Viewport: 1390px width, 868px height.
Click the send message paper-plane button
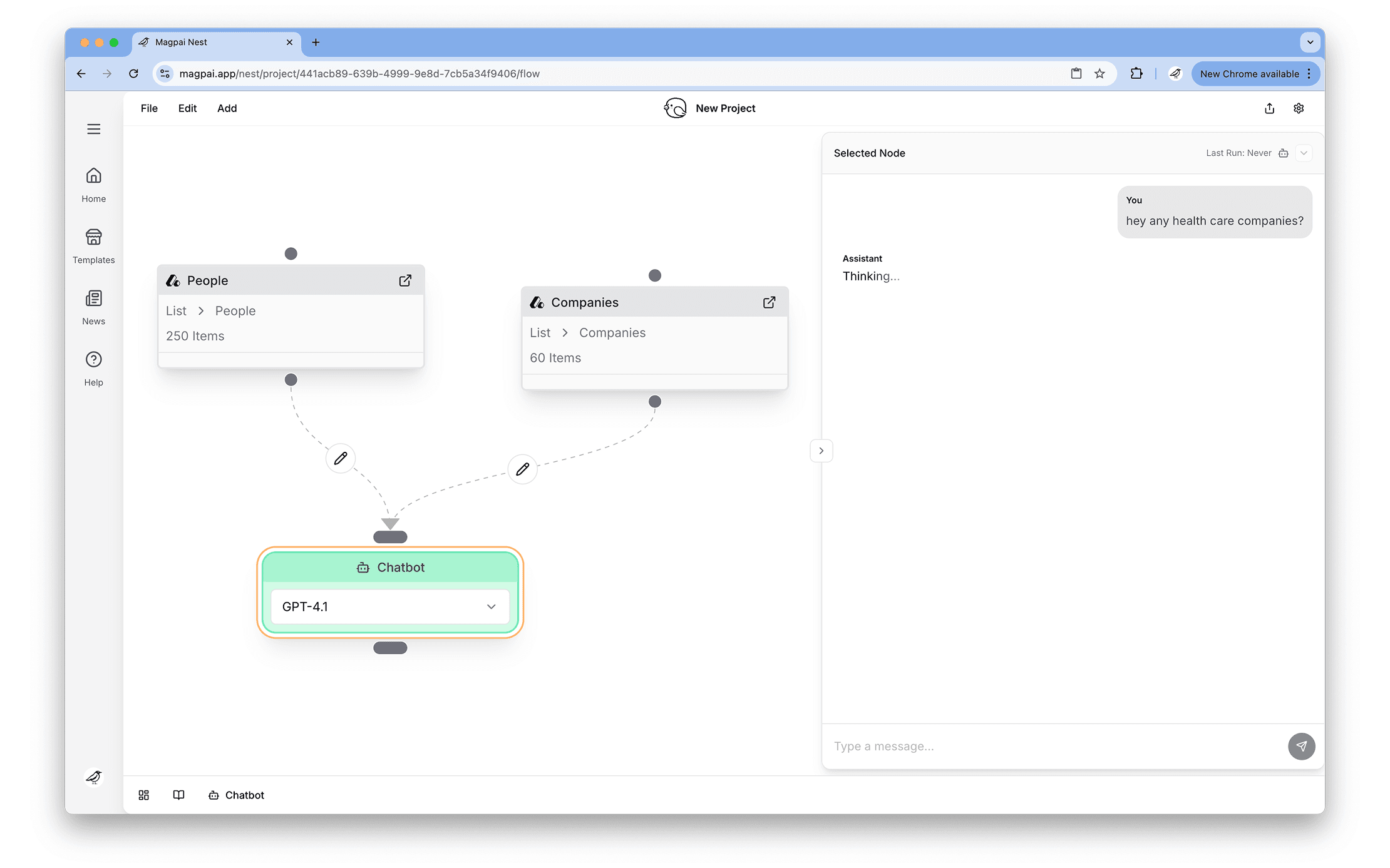click(x=1301, y=746)
